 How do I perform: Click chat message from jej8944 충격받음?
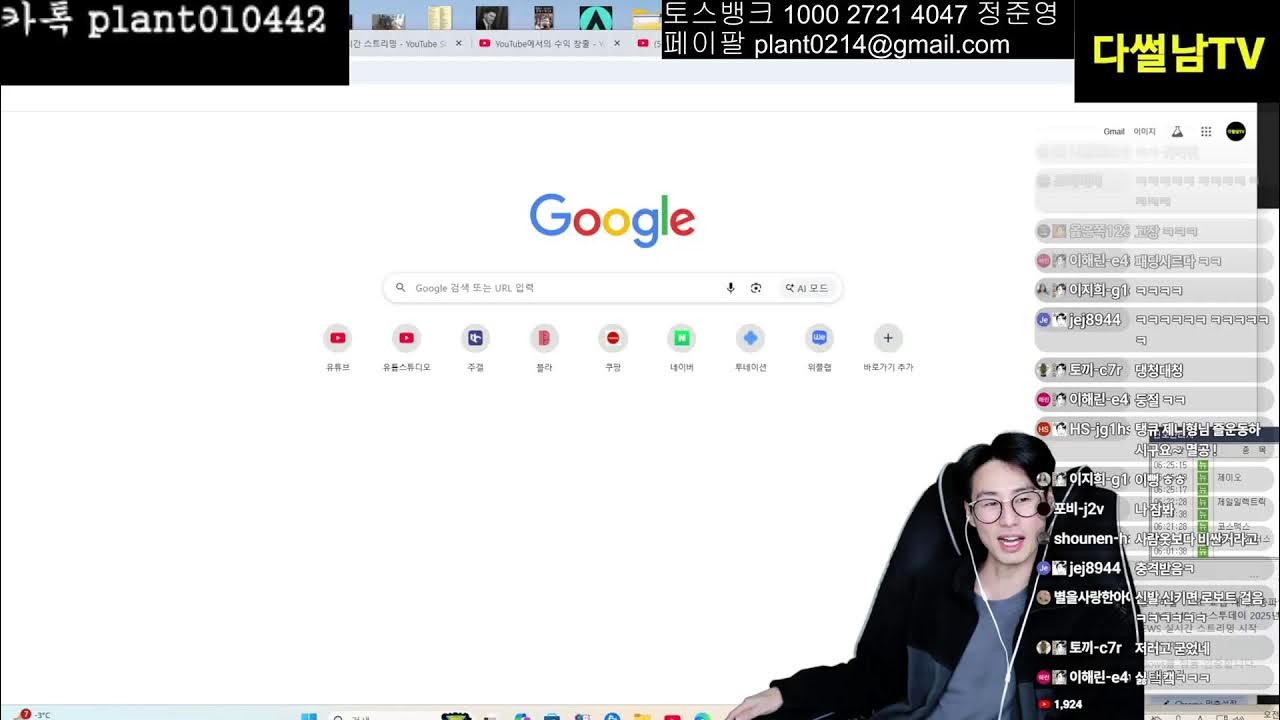(1165, 568)
